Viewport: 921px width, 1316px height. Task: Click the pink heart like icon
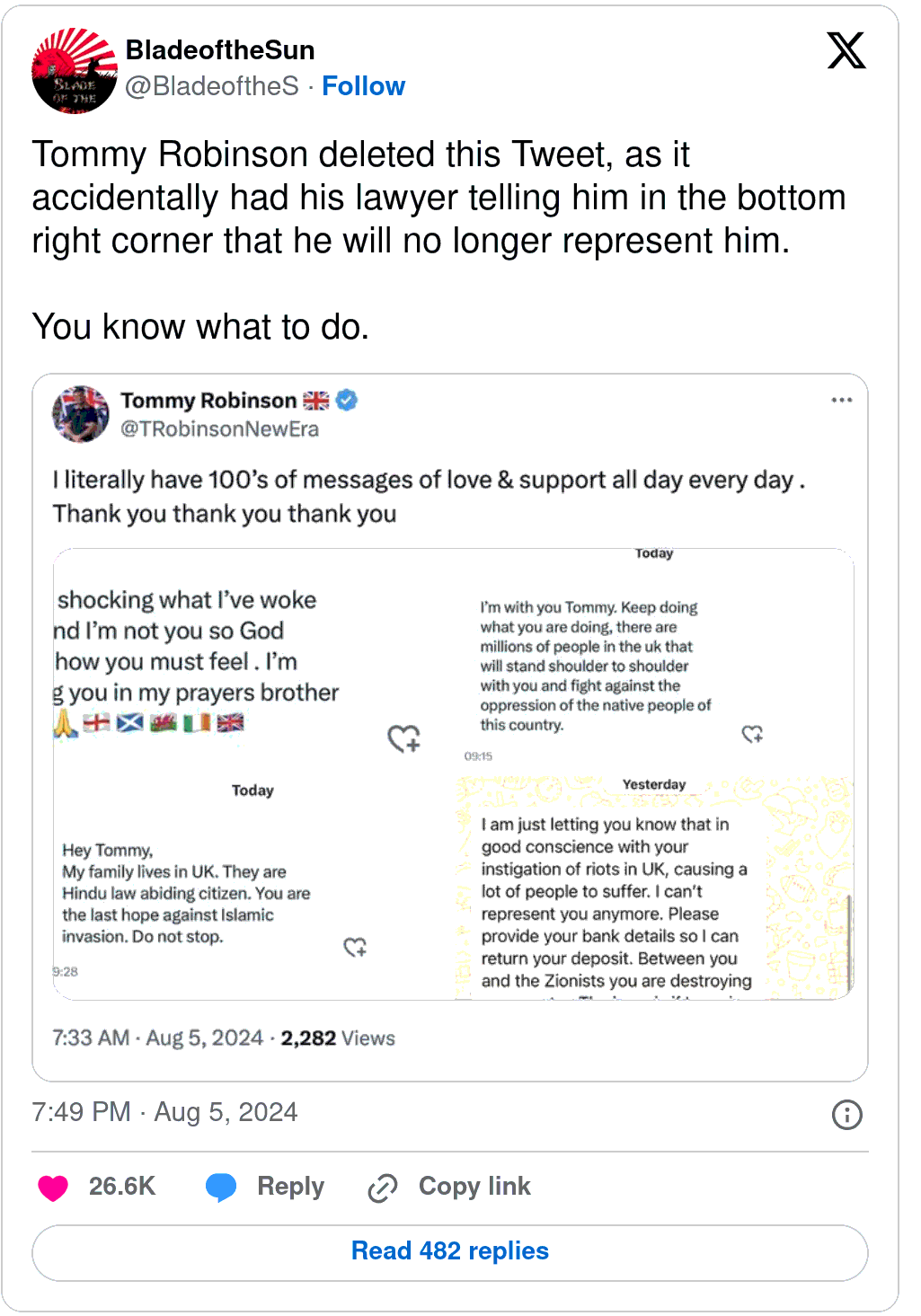[53, 1188]
